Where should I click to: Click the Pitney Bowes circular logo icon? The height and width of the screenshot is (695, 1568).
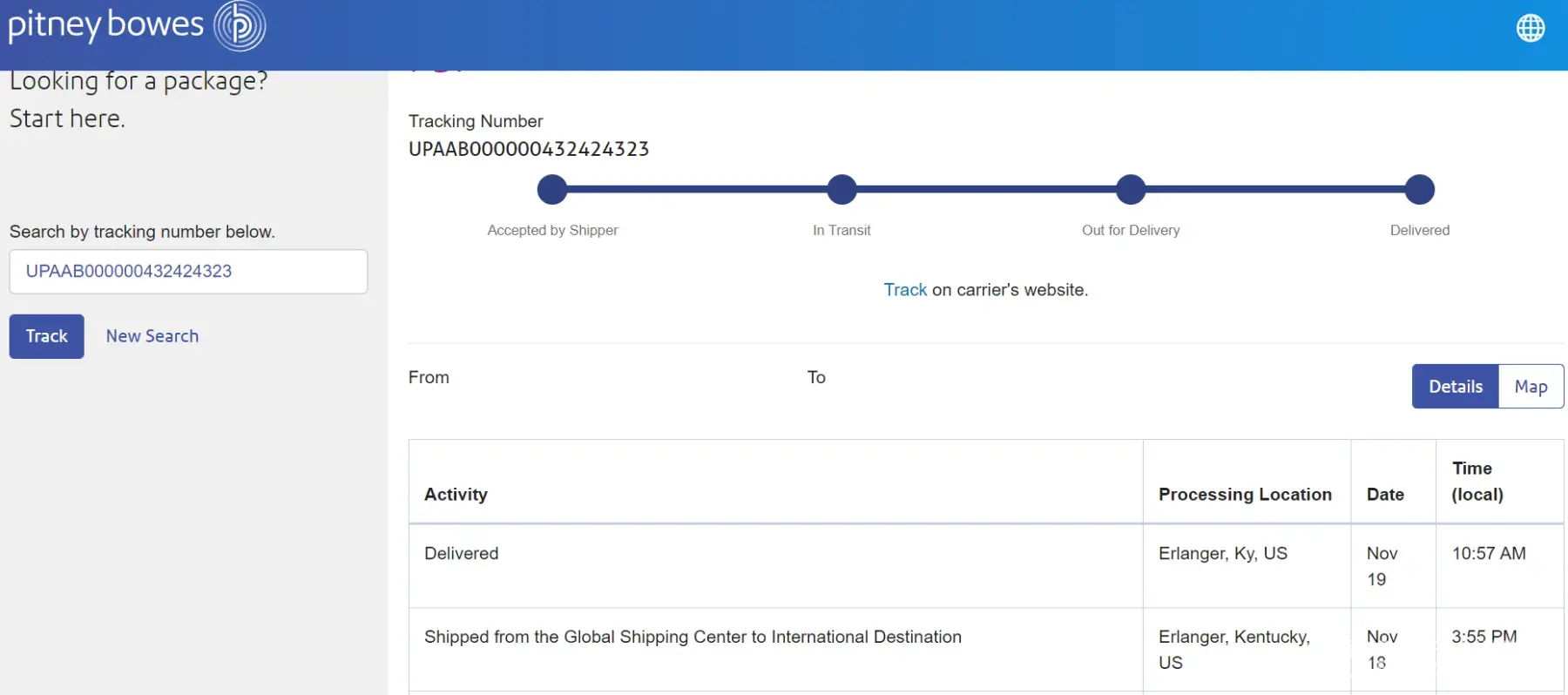[x=240, y=26]
